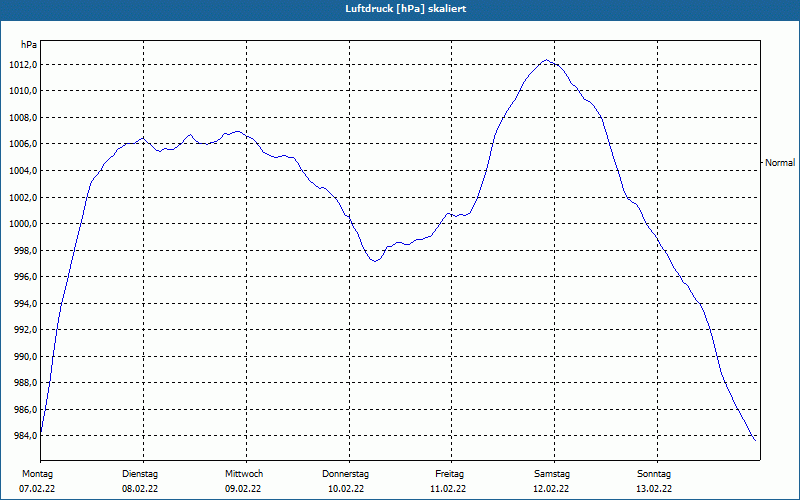Click the 13.02.22 date label
Screen dimensions: 800x500
654,489
